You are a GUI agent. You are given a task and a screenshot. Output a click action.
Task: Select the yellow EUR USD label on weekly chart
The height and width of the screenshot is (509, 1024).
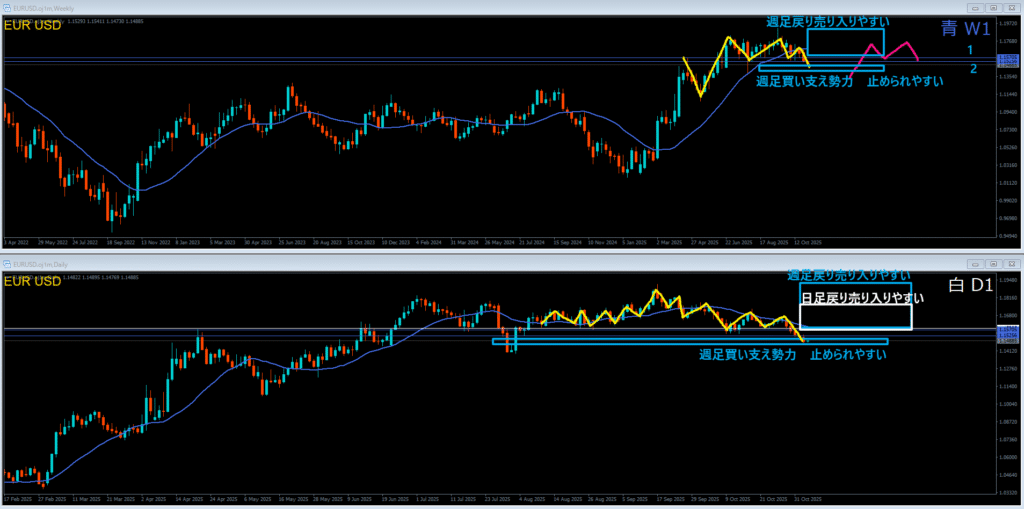33,24
